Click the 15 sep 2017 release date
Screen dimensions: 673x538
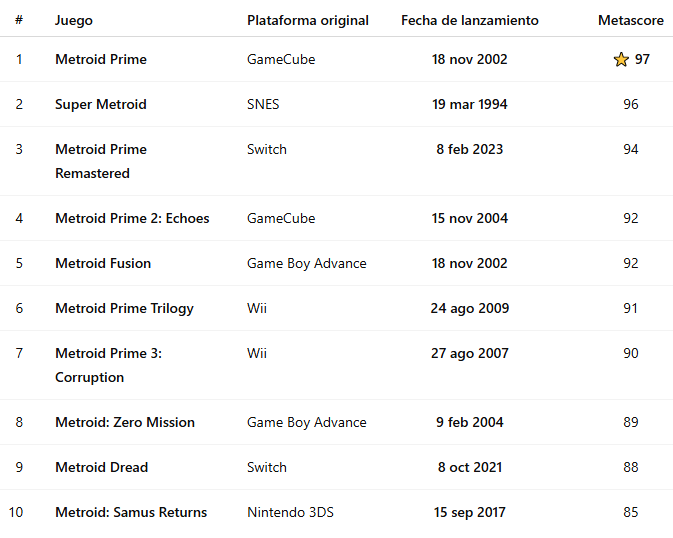(x=469, y=513)
